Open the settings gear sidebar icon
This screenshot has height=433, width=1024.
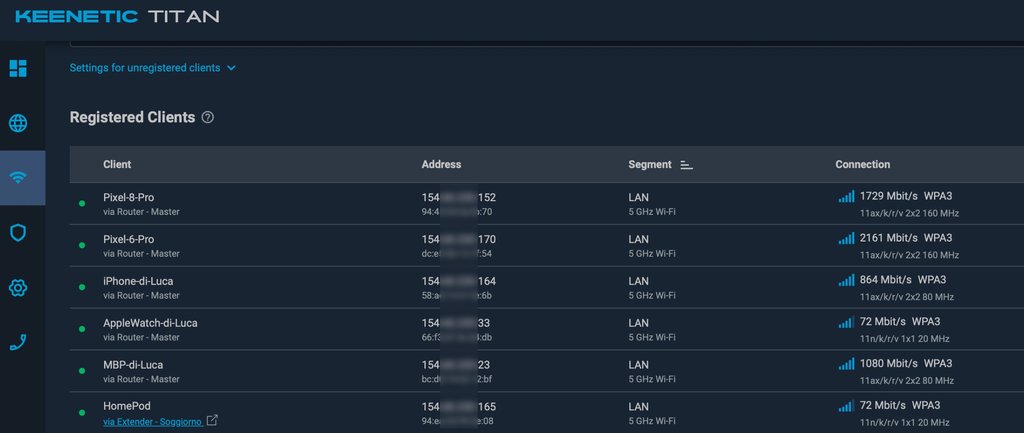click(18, 288)
